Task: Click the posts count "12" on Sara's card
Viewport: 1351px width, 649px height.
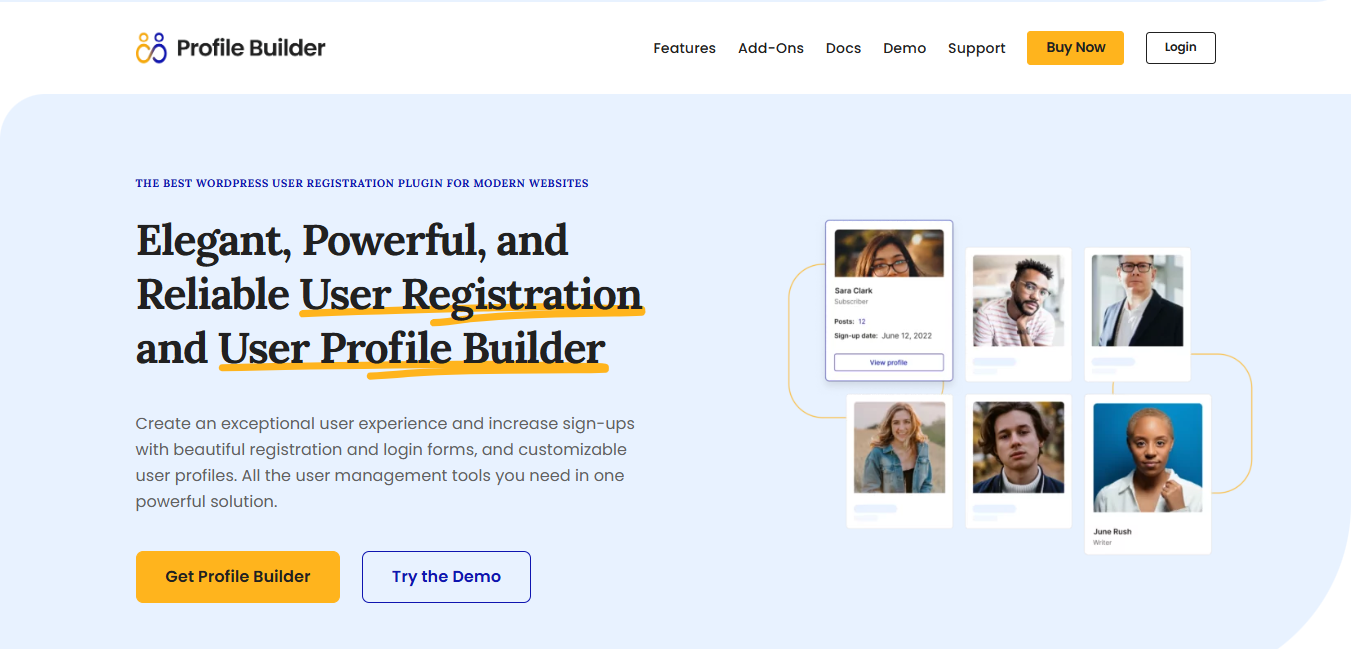Action: click(x=862, y=321)
